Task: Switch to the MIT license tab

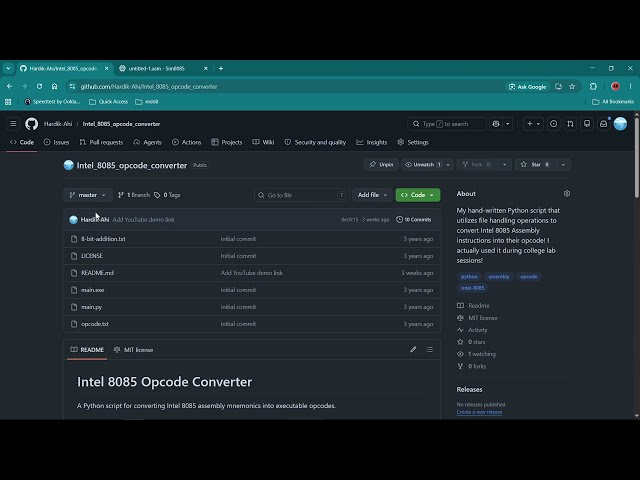Action: [133, 350]
